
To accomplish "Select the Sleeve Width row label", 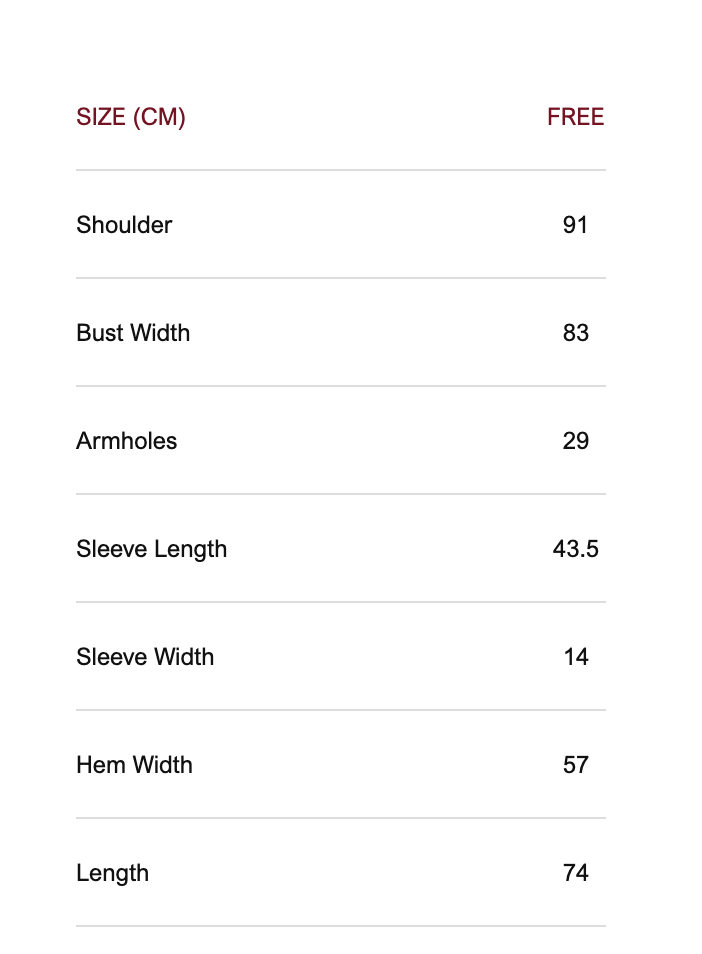I will click(145, 657).
